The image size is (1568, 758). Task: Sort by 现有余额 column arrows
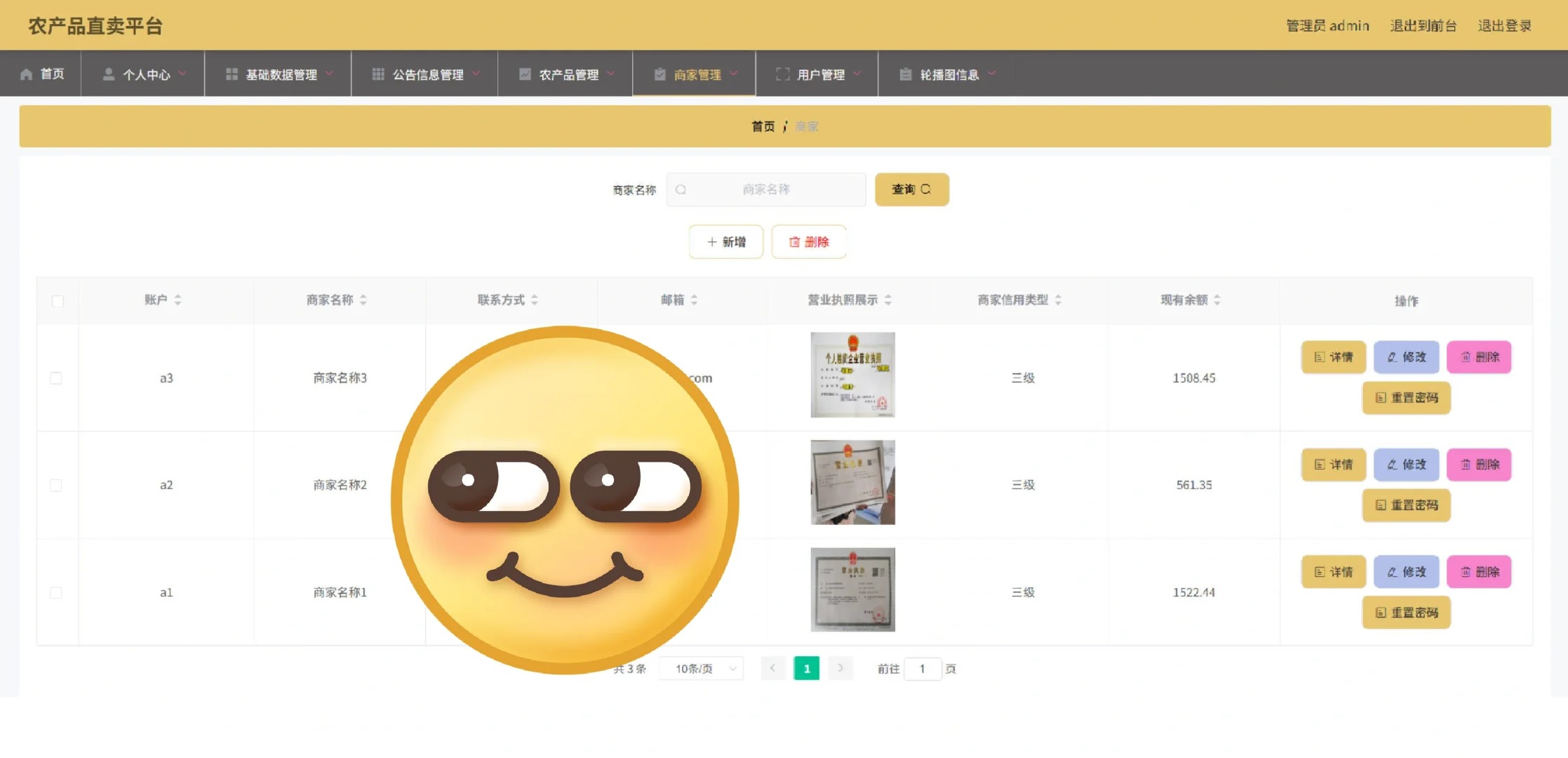(x=1217, y=300)
